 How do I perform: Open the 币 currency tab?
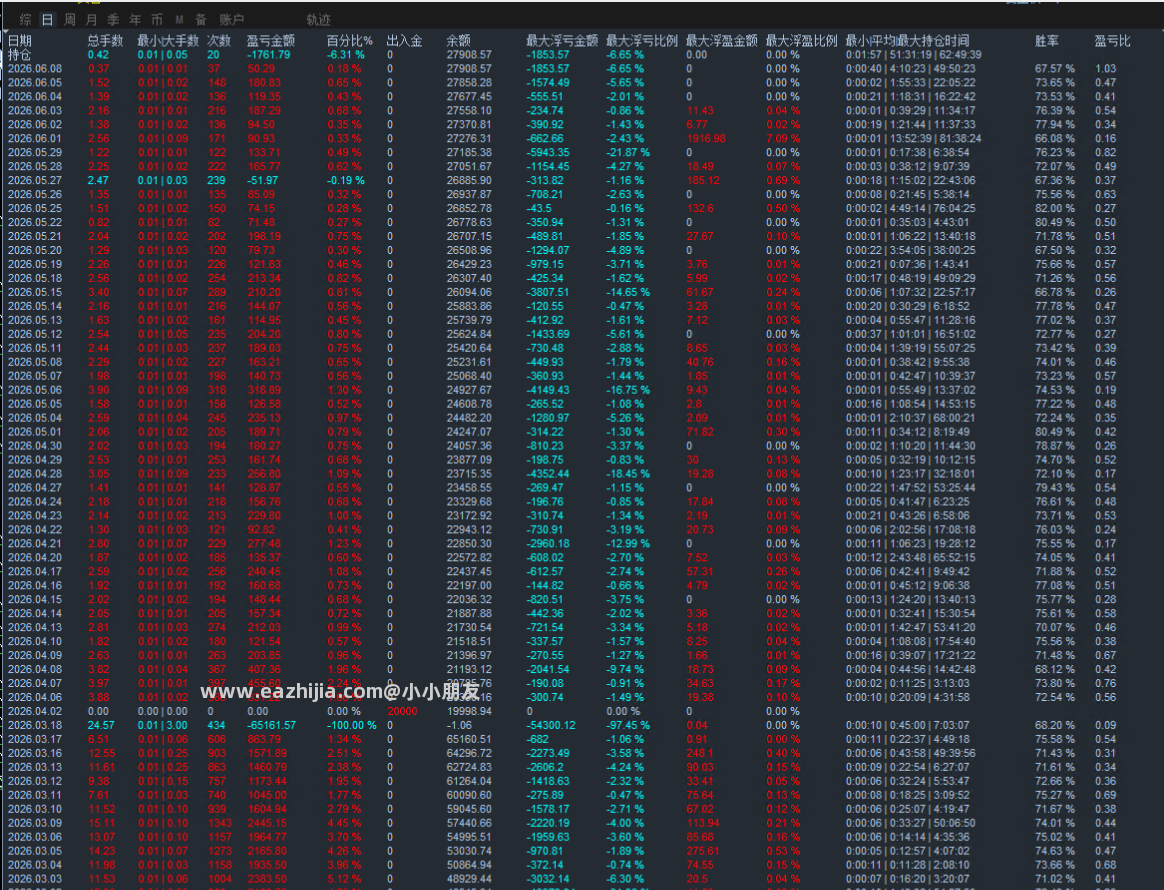click(157, 19)
